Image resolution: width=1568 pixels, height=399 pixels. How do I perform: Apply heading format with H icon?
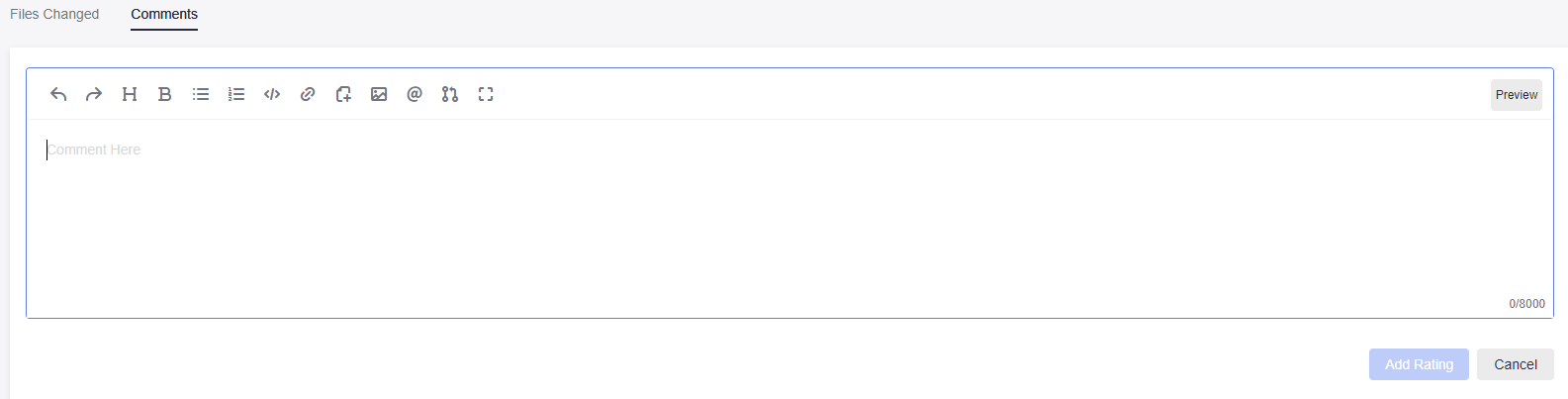(x=130, y=94)
